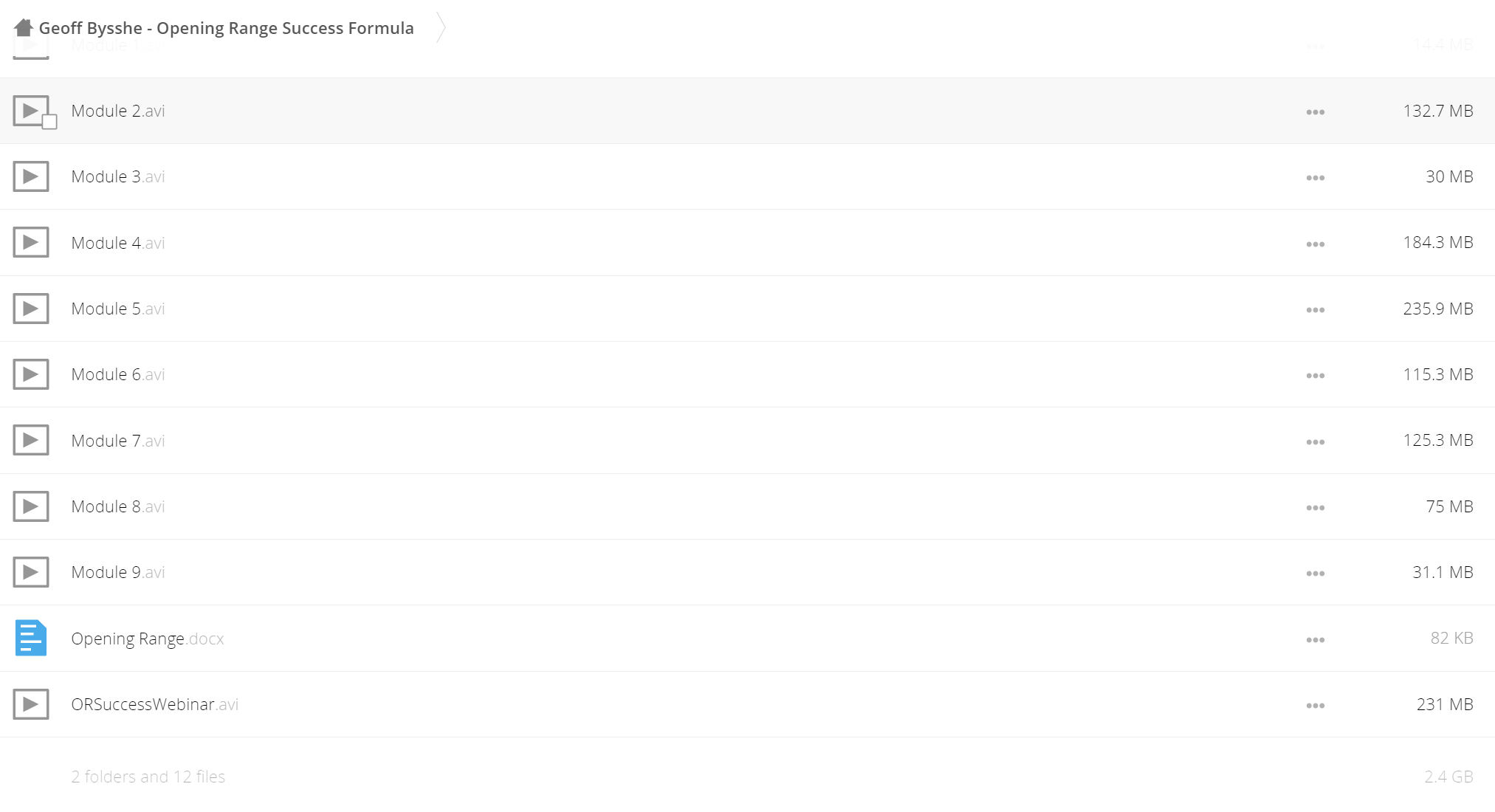Open the ellipsis menu for ORSuccessWebinar.avi

pos(1315,706)
